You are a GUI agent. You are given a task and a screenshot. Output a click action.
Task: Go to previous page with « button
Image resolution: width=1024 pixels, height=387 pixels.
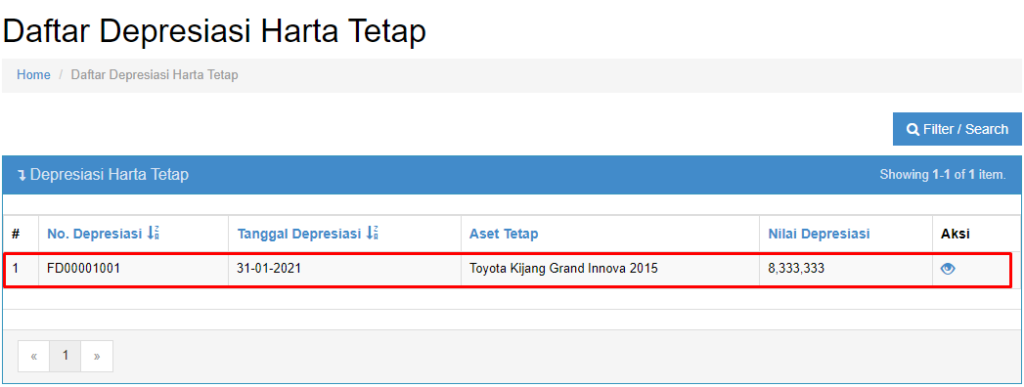coord(34,356)
